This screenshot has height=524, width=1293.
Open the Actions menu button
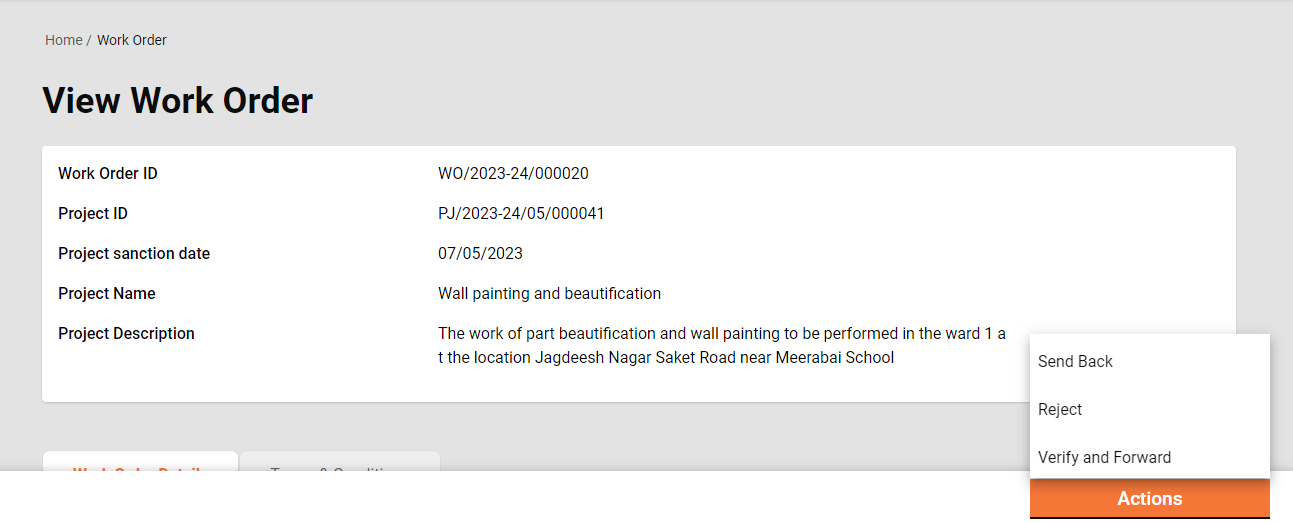[1149, 499]
